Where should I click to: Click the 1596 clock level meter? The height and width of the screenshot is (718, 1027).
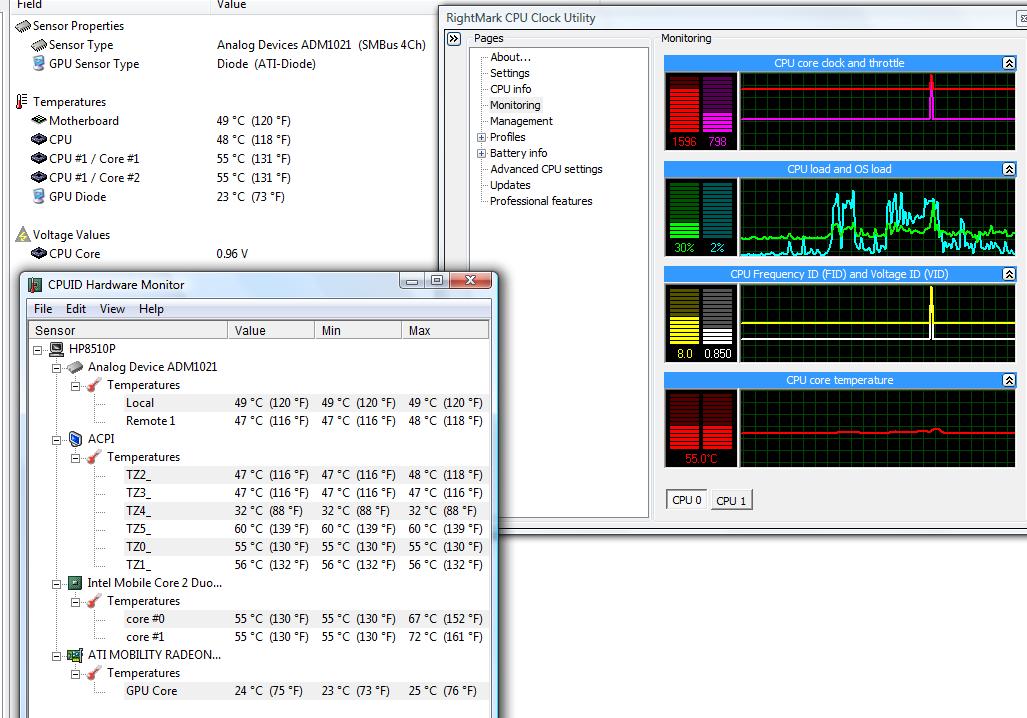684,105
